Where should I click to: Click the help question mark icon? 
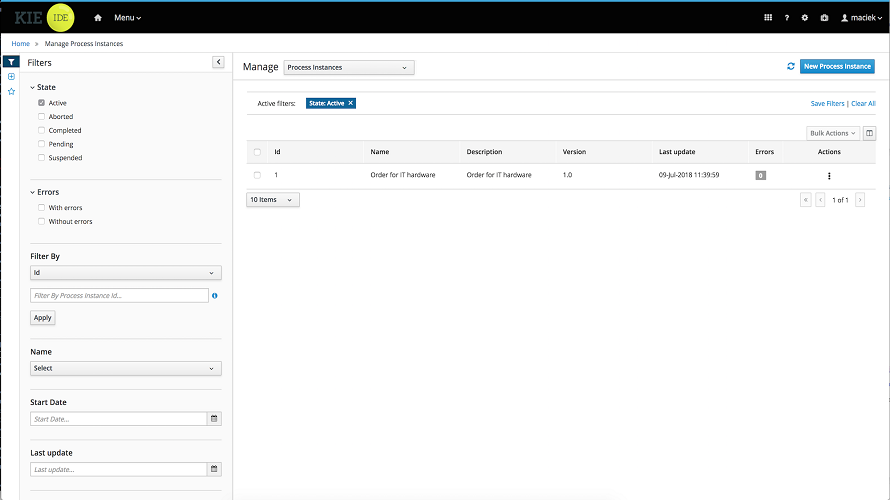coord(787,18)
